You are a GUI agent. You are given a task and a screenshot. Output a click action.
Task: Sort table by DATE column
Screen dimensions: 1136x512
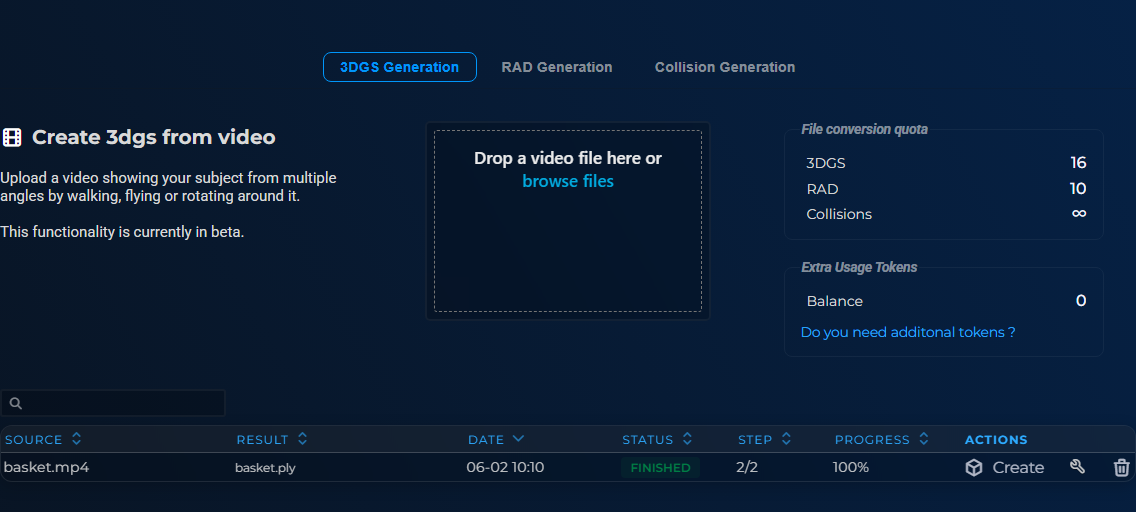pyautogui.click(x=496, y=440)
